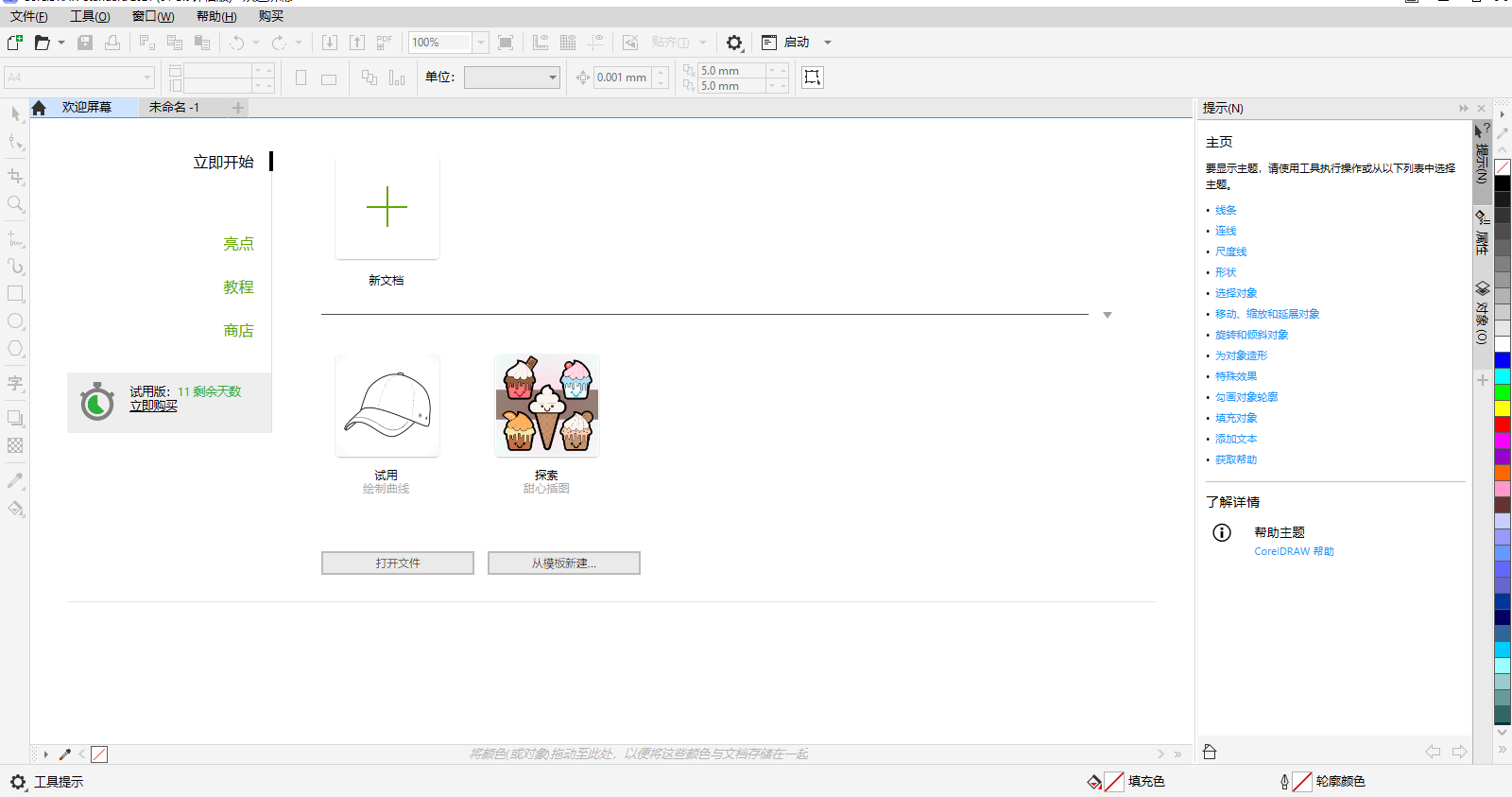The width and height of the screenshot is (1512, 797).
Task: Open the 窗口(W) menu
Action: click(153, 16)
